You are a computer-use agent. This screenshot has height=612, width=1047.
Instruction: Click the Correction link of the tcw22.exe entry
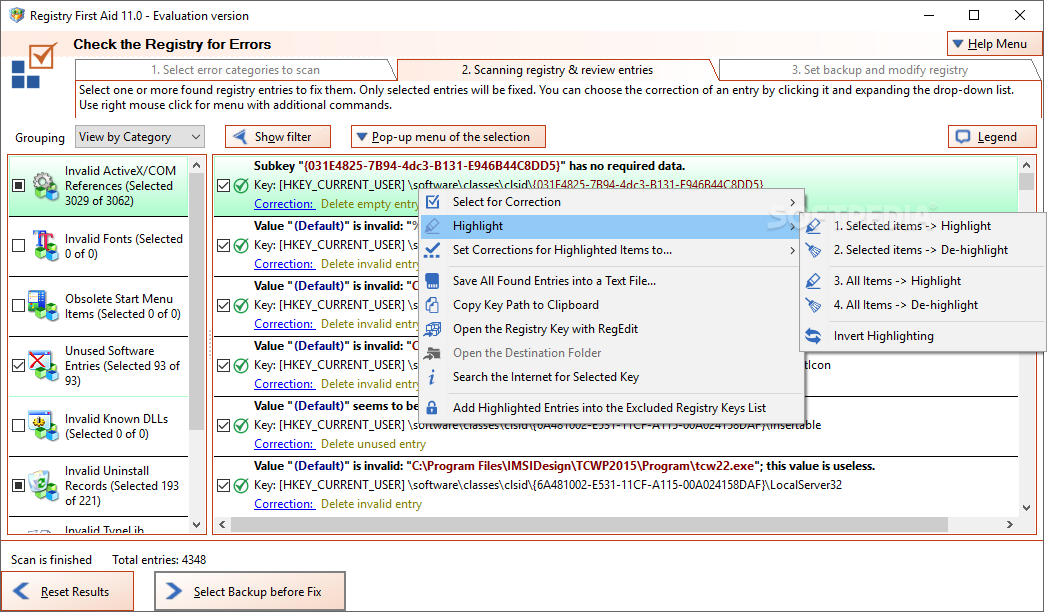pyautogui.click(x=284, y=505)
